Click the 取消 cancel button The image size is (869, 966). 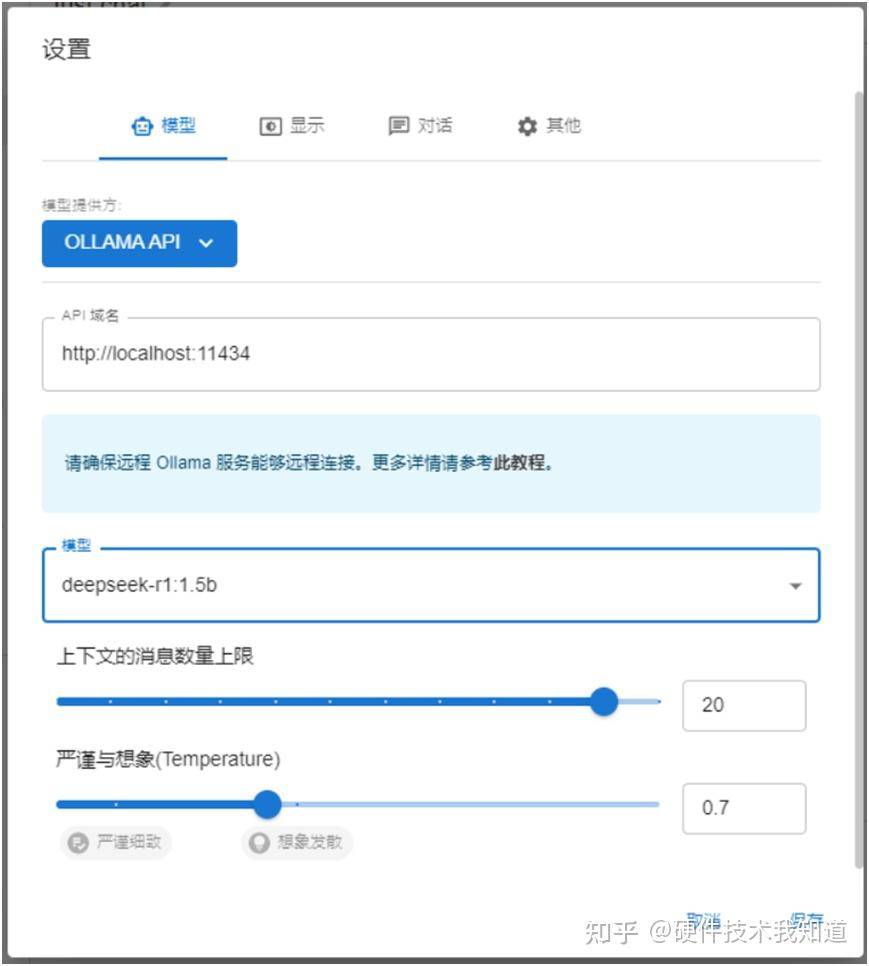pyautogui.click(x=703, y=921)
